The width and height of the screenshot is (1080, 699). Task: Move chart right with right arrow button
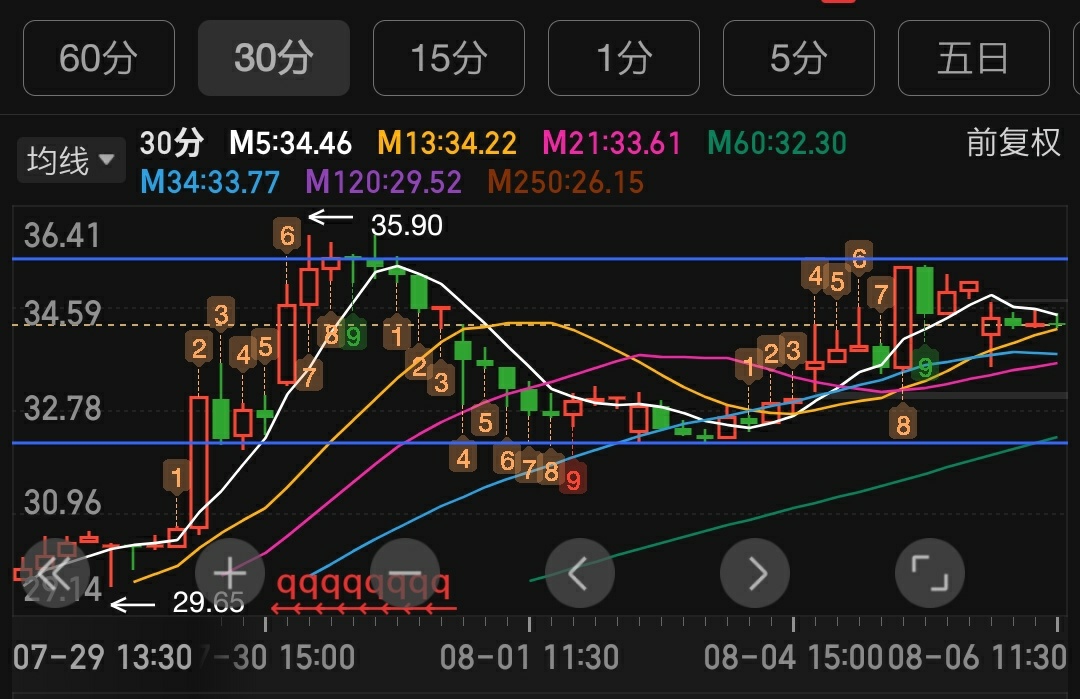pos(755,573)
